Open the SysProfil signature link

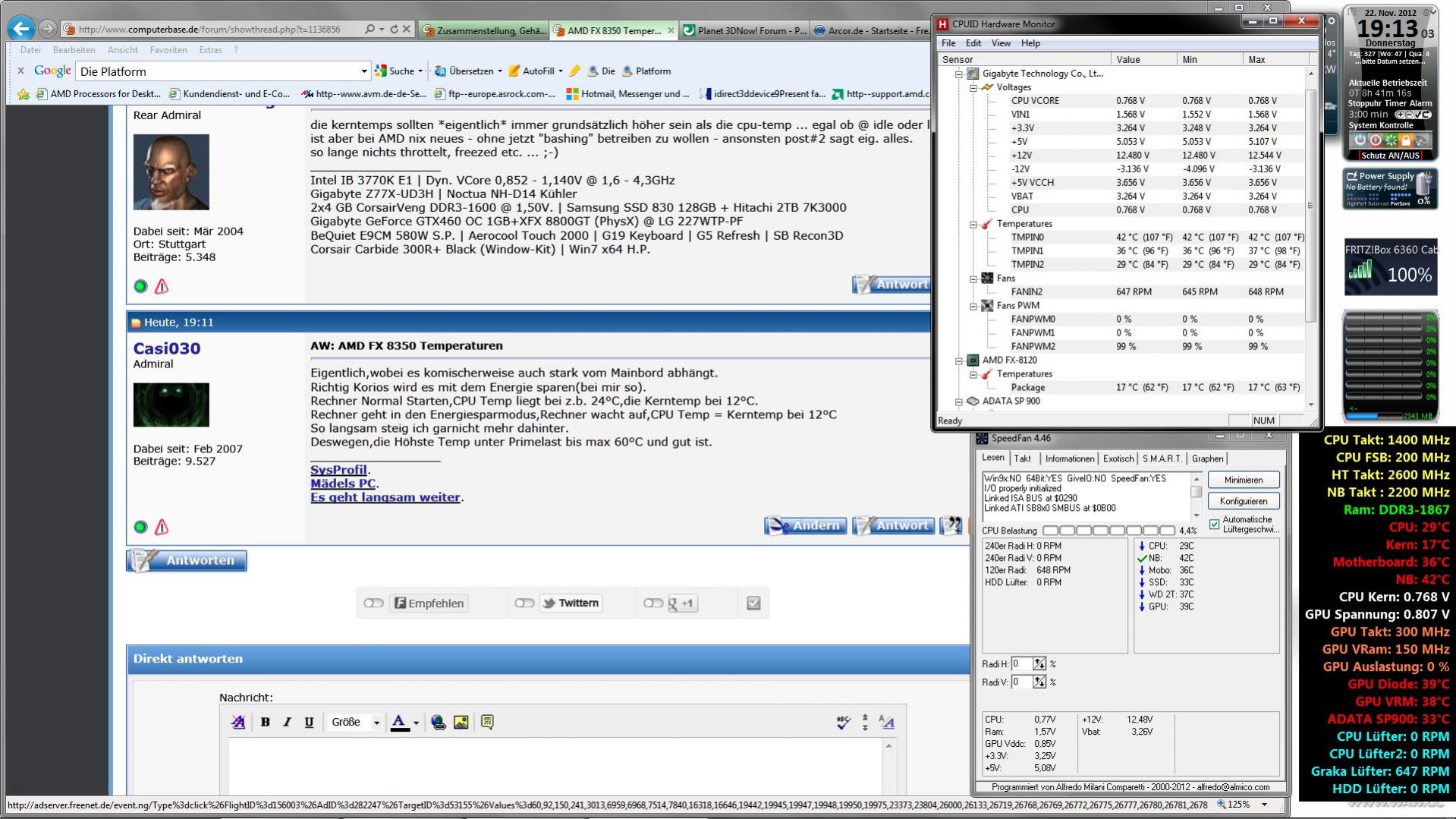(338, 470)
